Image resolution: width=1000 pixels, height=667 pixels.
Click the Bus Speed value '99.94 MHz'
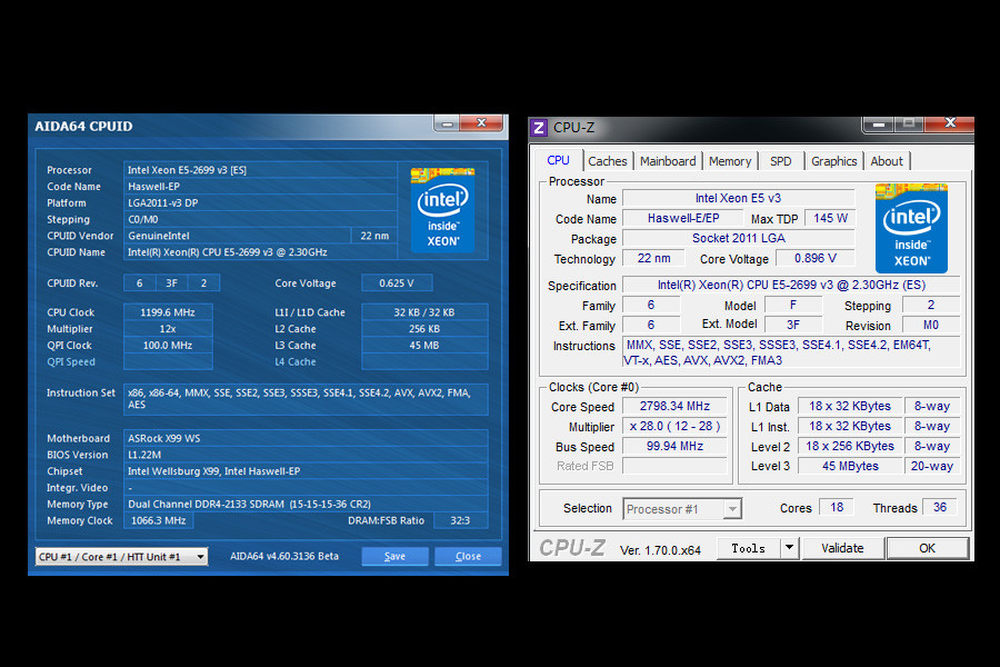click(675, 446)
